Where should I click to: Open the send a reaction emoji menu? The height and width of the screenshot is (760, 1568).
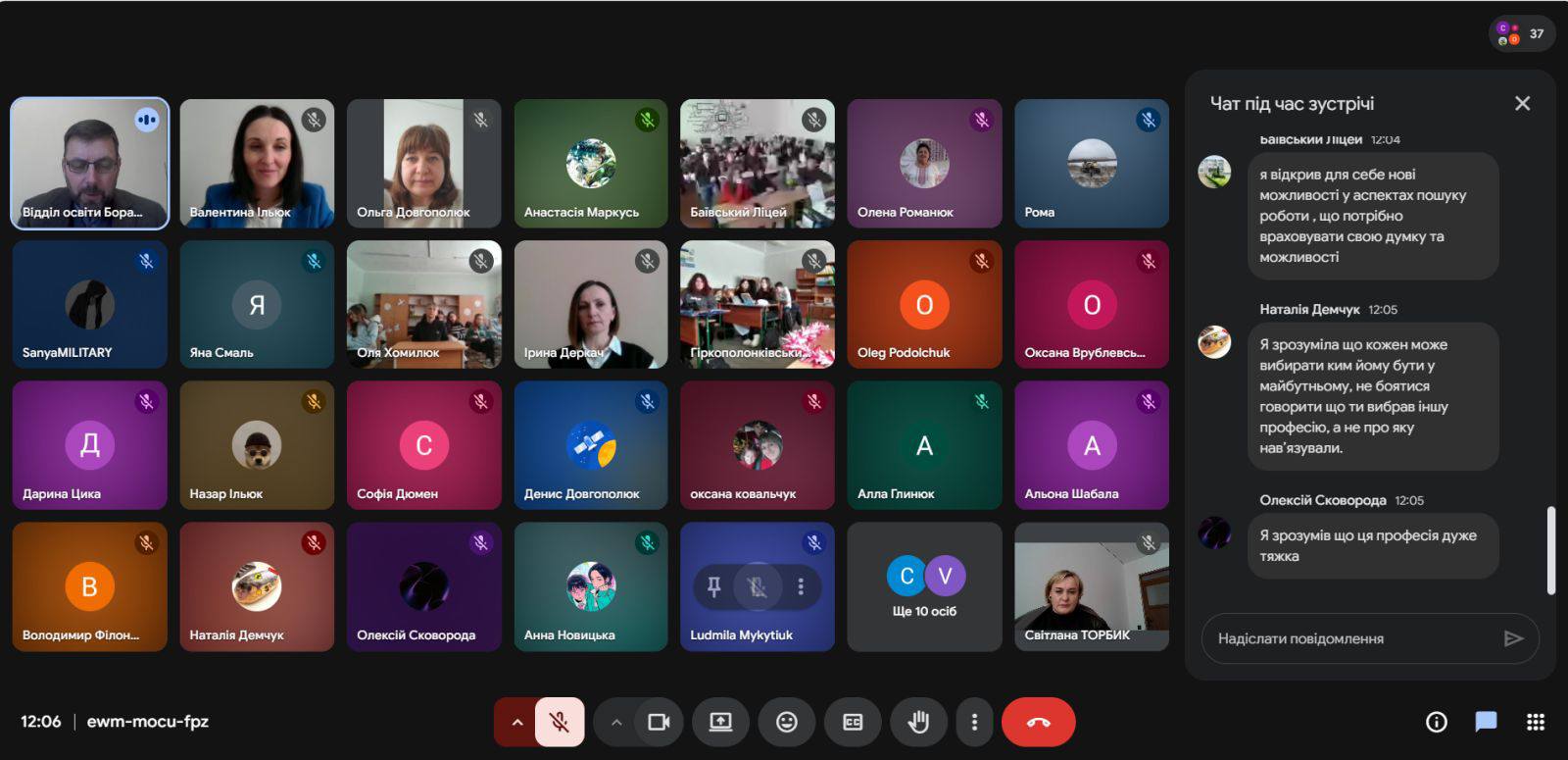coord(786,723)
